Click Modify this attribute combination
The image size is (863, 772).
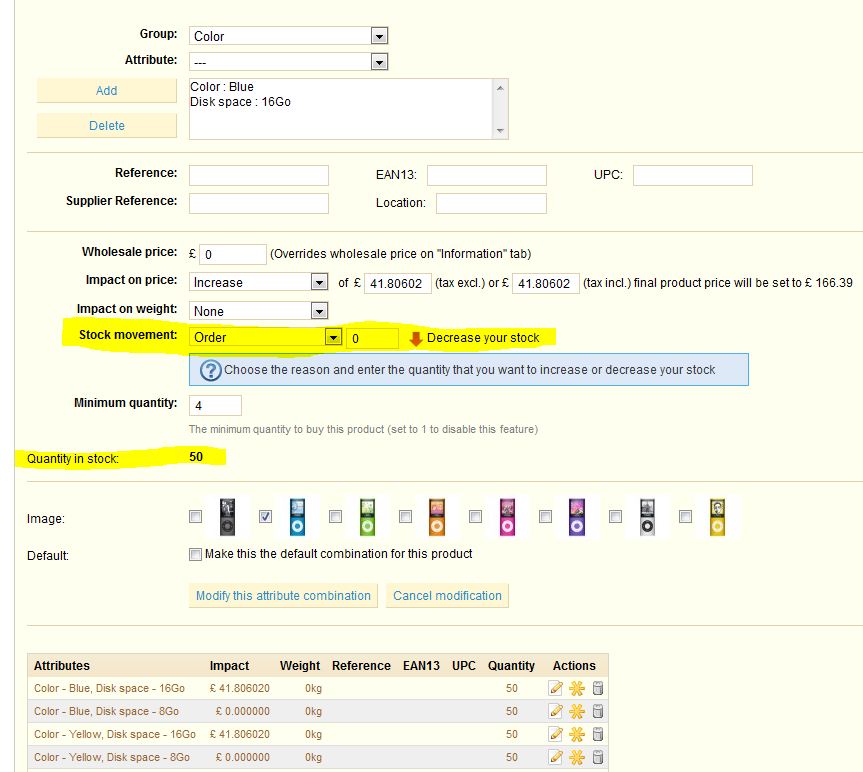point(283,596)
